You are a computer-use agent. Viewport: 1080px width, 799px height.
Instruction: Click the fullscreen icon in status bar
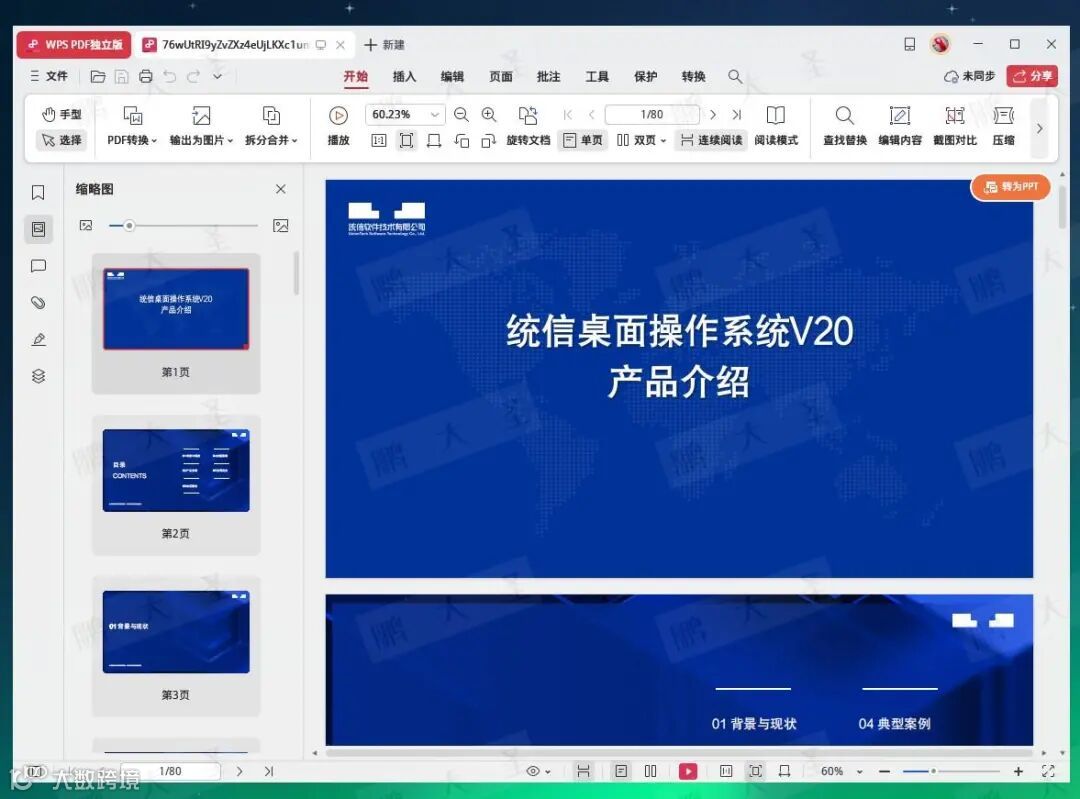pos(1048,771)
